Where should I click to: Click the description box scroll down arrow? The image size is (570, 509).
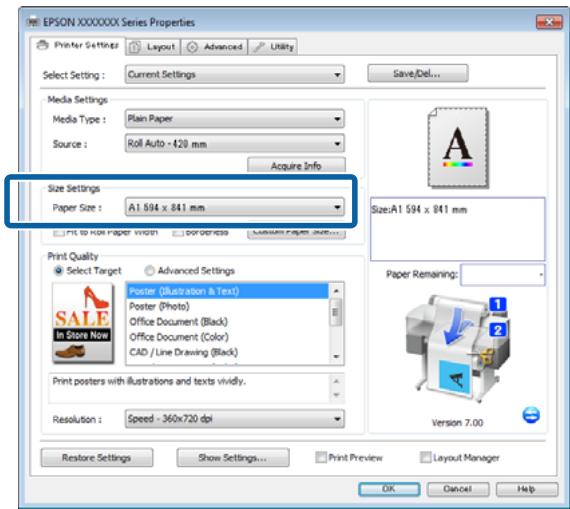336,395
